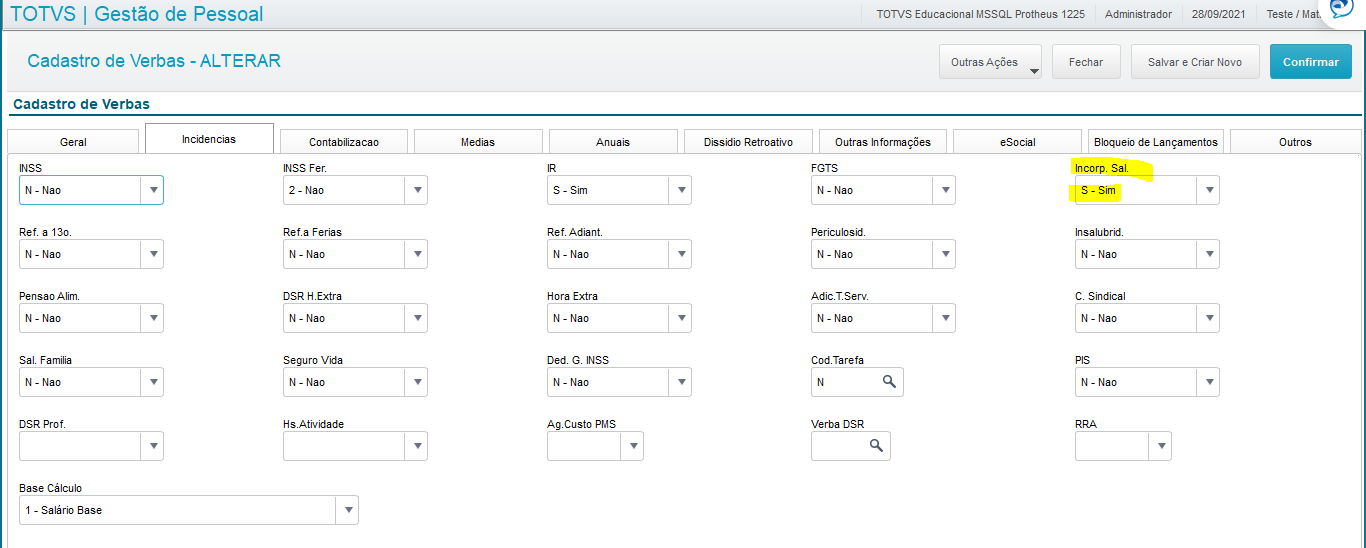The height and width of the screenshot is (548, 1366).
Task: Click Salvar e Criar Novo
Action: tap(1195, 62)
